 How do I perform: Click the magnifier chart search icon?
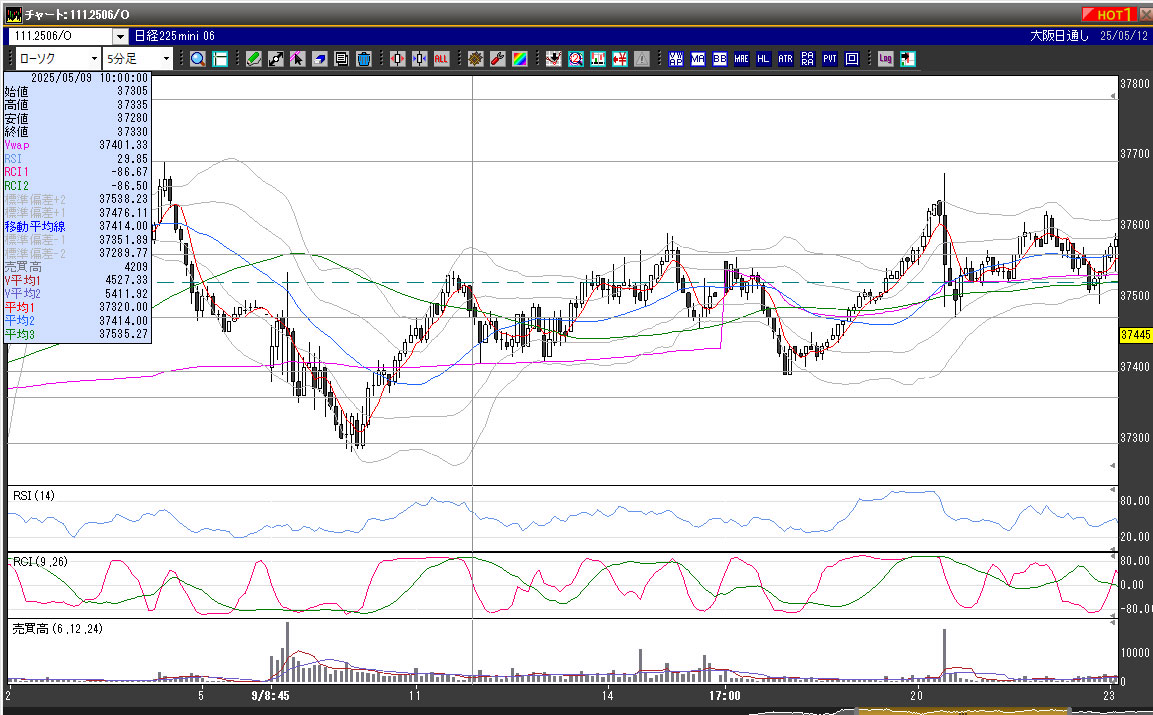[x=576, y=59]
